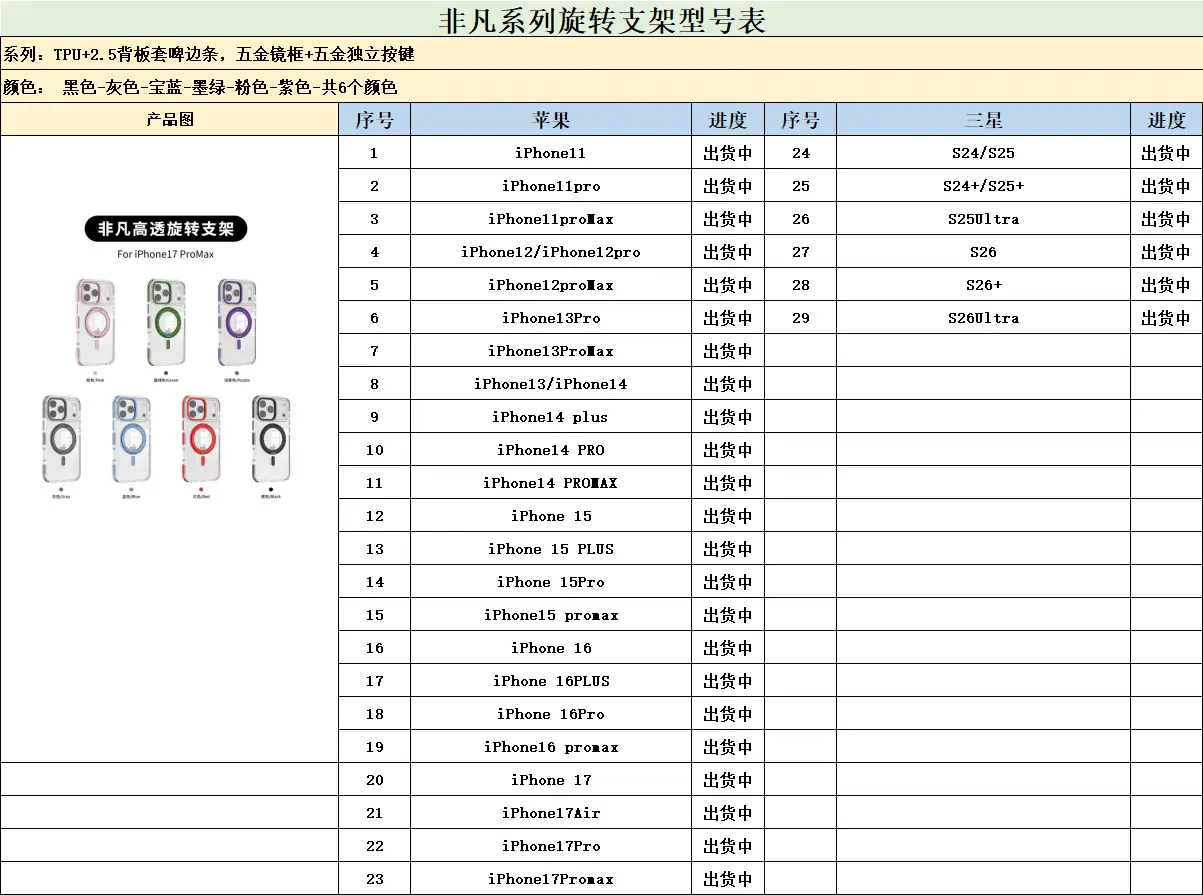Select the S25Ultra cell
This screenshot has height=895, width=1203.
pyautogui.click(x=983, y=219)
